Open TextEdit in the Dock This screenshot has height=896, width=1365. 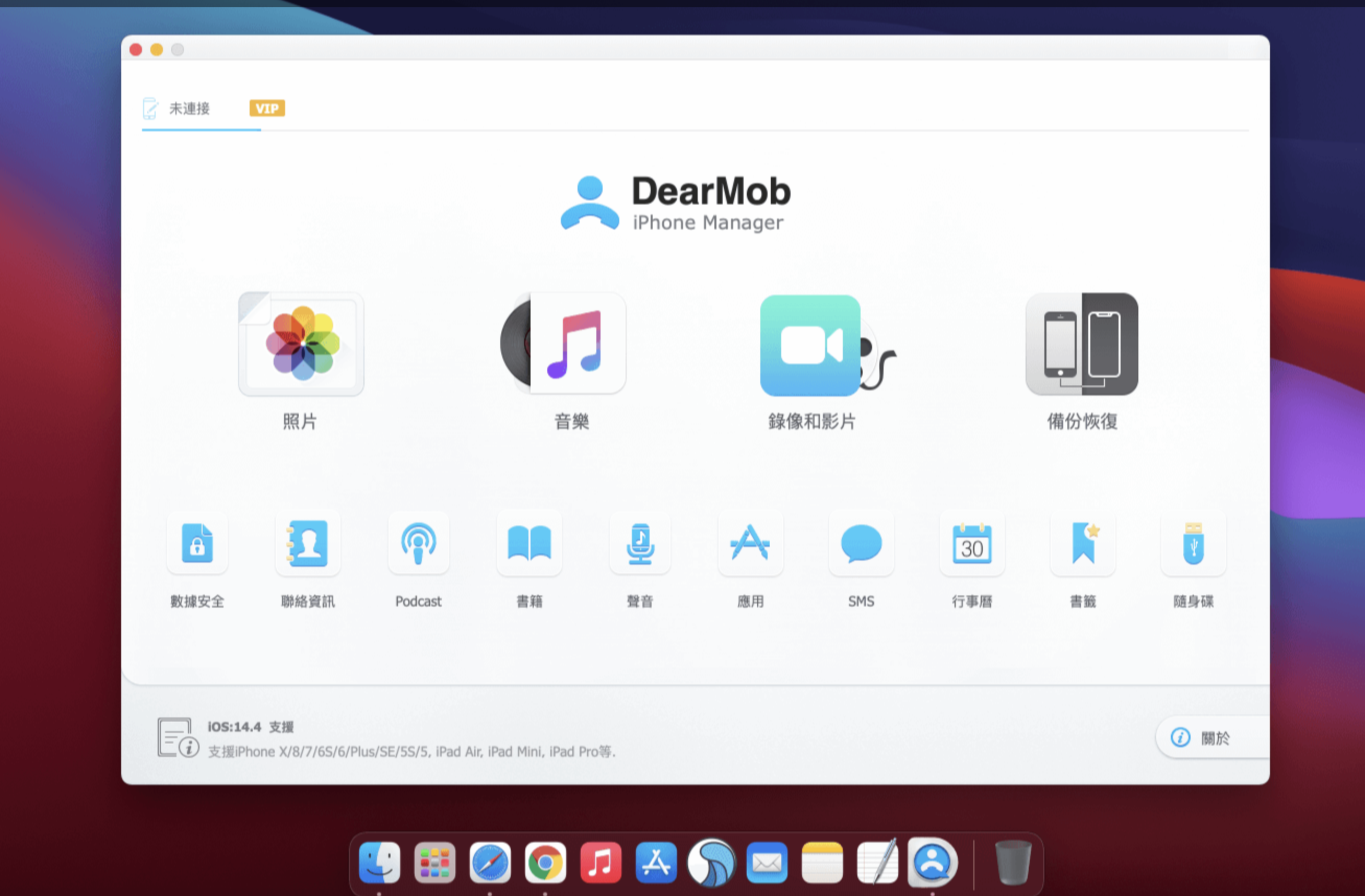coord(877,862)
